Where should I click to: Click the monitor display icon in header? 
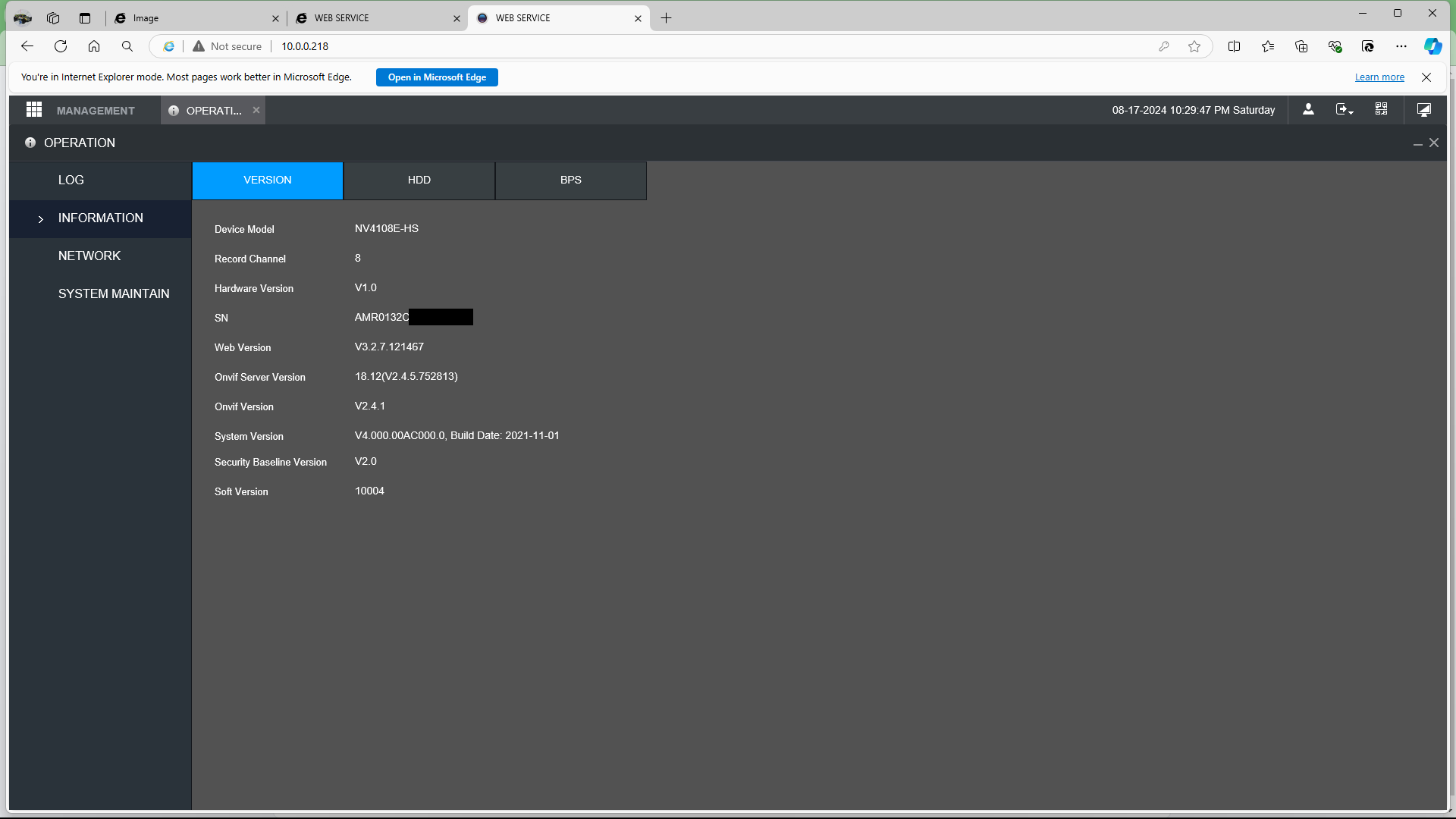pos(1424,110)
